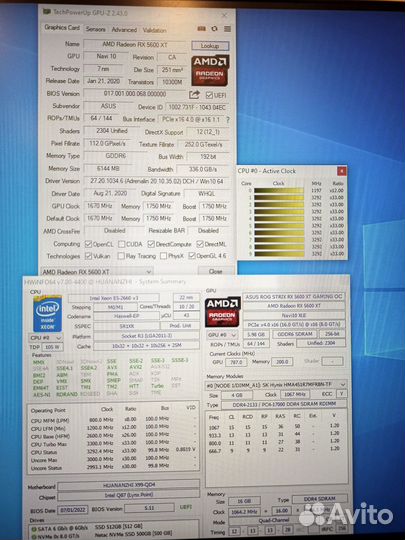Screen dimensions: 405x540
Task: Open the memory module selector dropdown
Action: click(x=276, y=385)
